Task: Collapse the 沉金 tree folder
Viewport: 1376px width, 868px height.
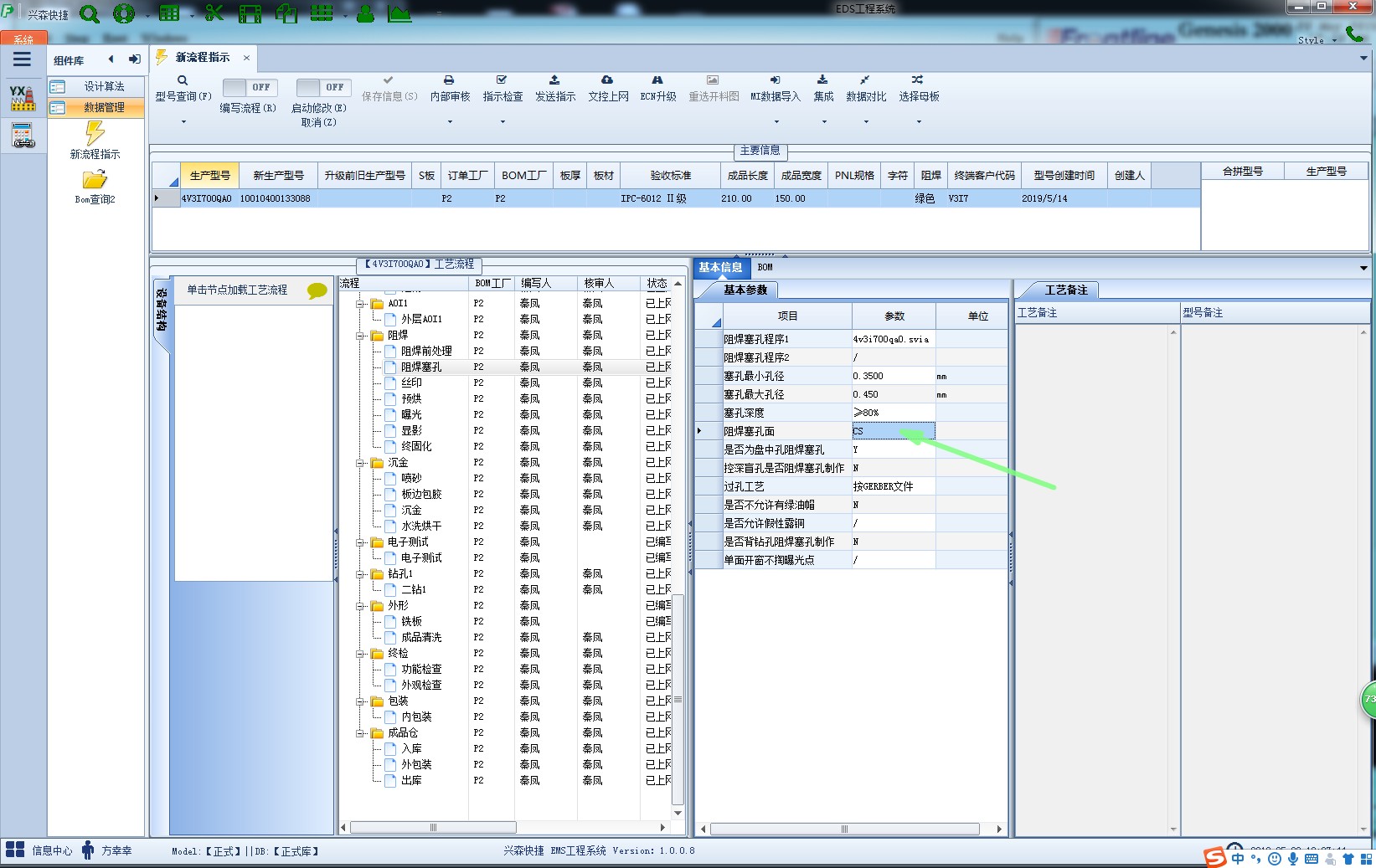Action: tap(360, 463)
